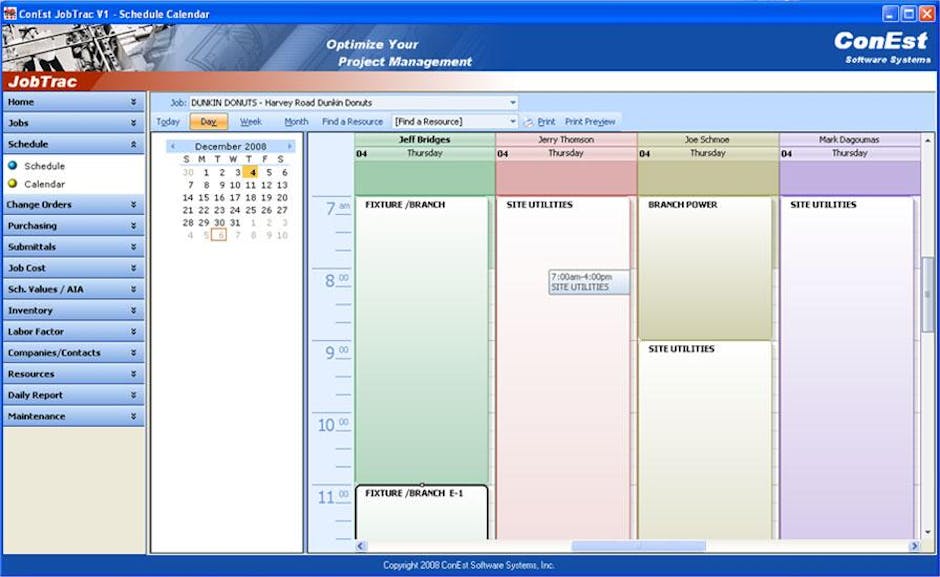Switch to the Week view
Viewport: 940px width, 577px height.
(250, 120)
